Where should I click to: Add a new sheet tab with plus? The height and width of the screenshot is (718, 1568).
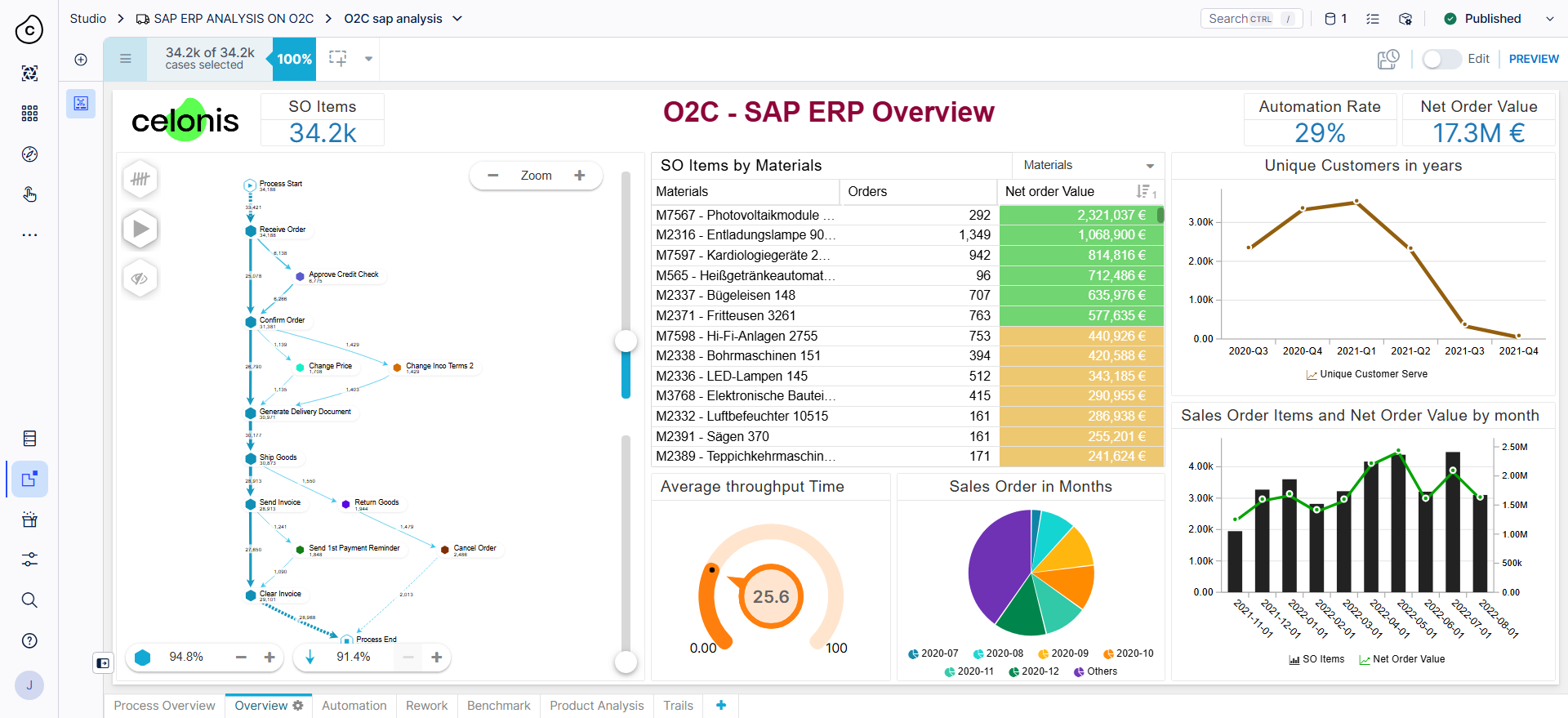[x=721, y=705]
